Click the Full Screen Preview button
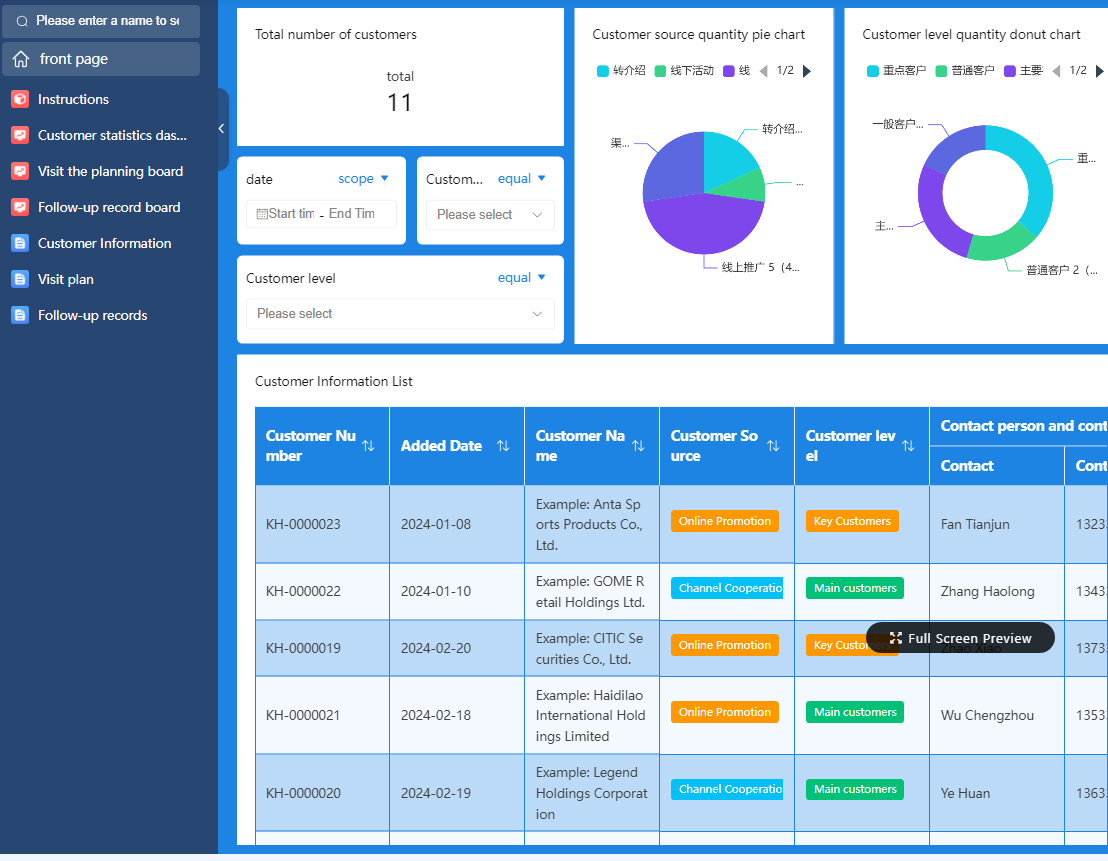Screen dimensions: 1108x861 (x=960, y=638)
